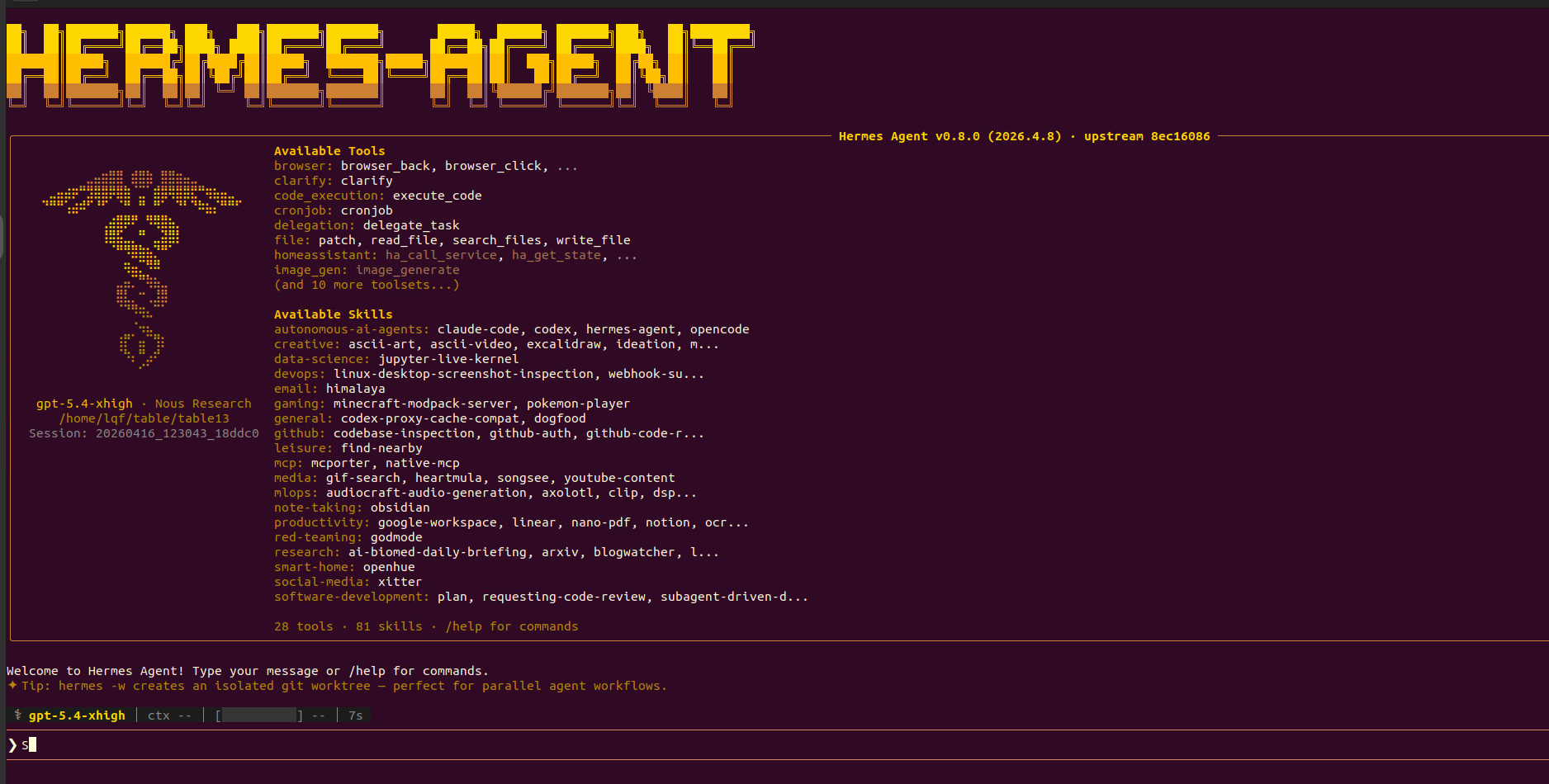The image size is (1549, 784).
Task: Select the "github-auth" skill name
Action: [530, 433]
